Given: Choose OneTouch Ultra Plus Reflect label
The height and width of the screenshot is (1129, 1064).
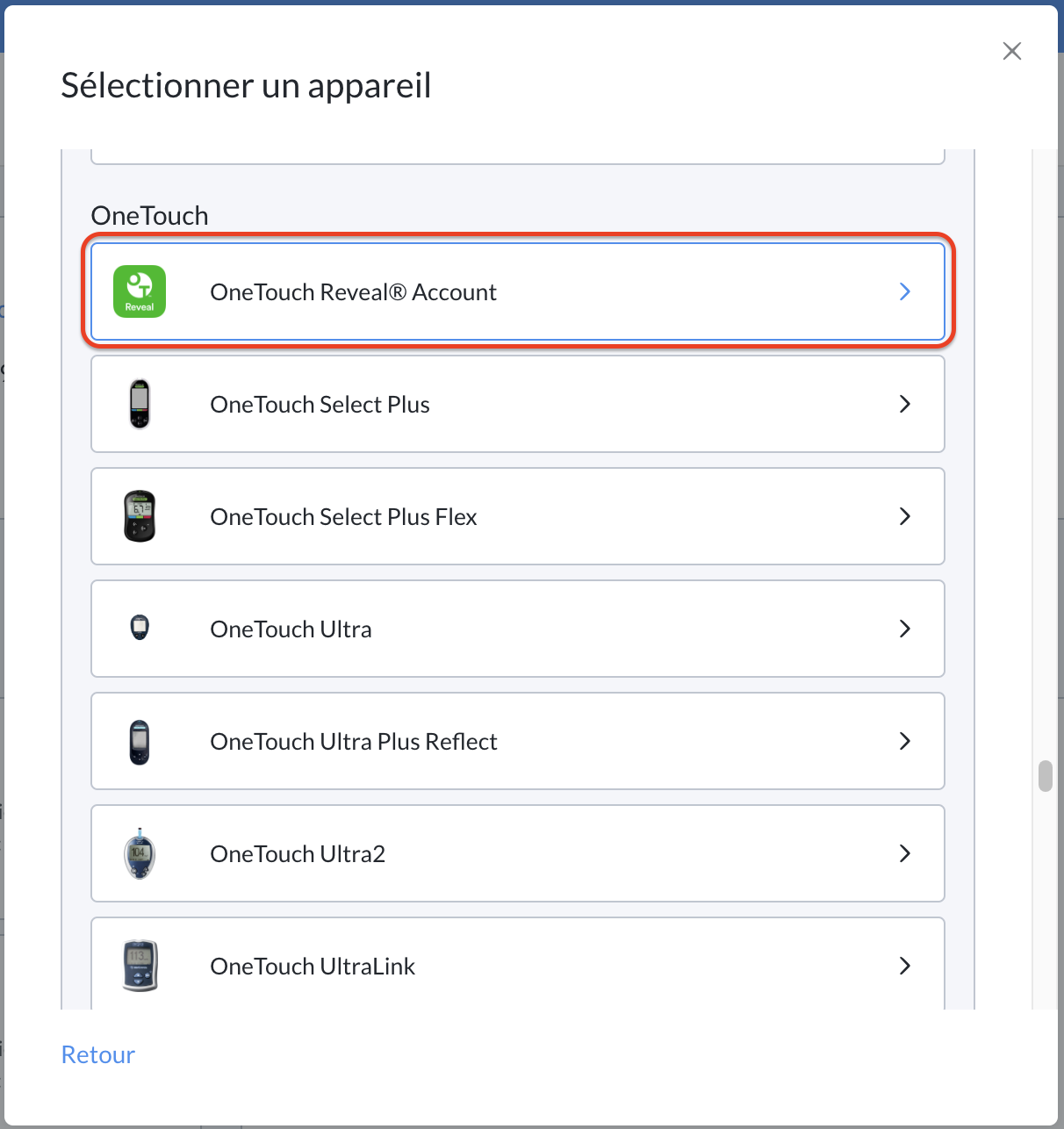Looking at the screenshot, I should pos(354,742).
